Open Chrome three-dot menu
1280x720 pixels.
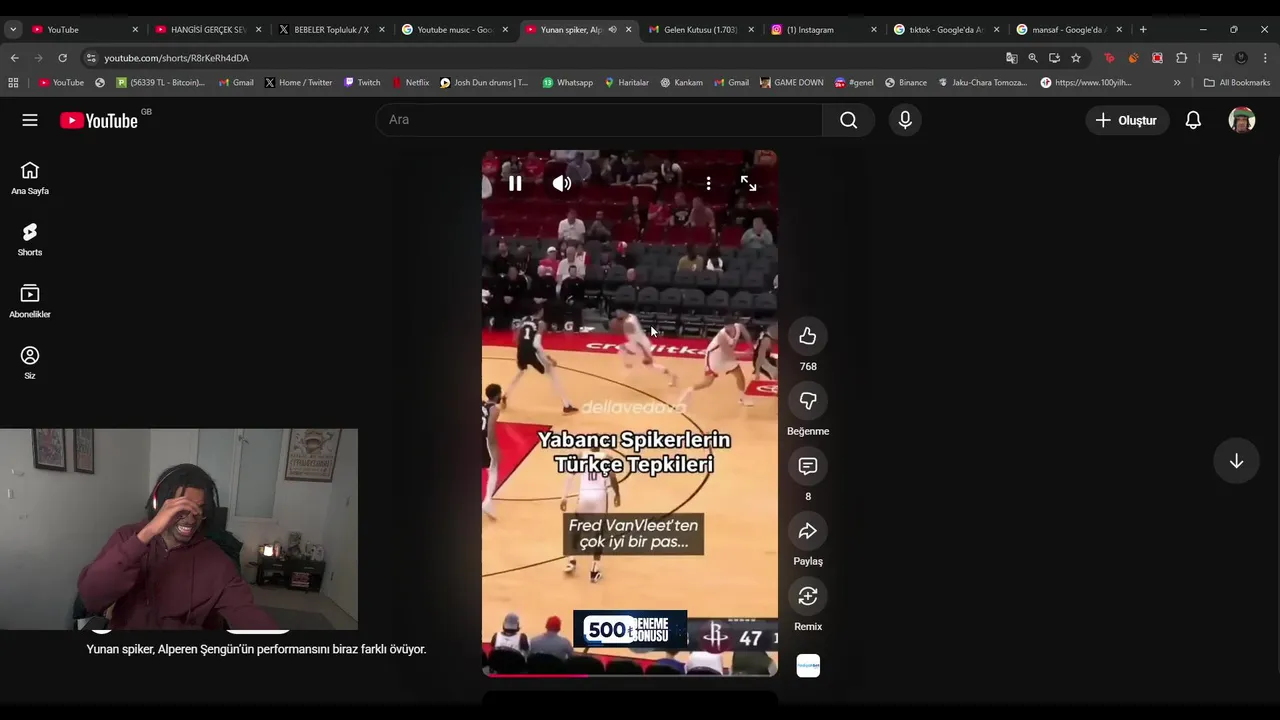tap(1265, 58)
